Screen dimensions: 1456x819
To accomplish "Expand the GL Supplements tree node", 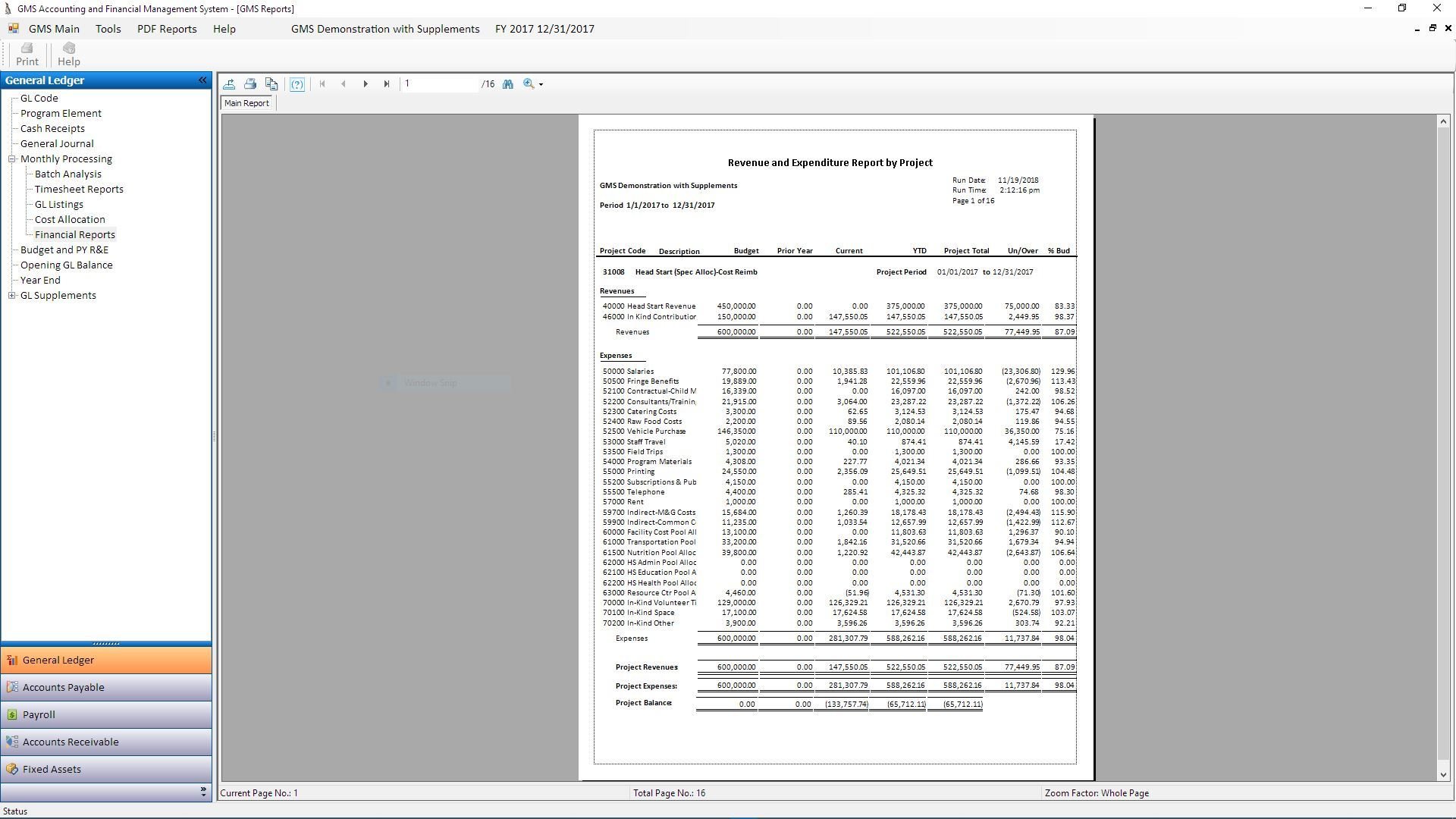I will point(12,296).
